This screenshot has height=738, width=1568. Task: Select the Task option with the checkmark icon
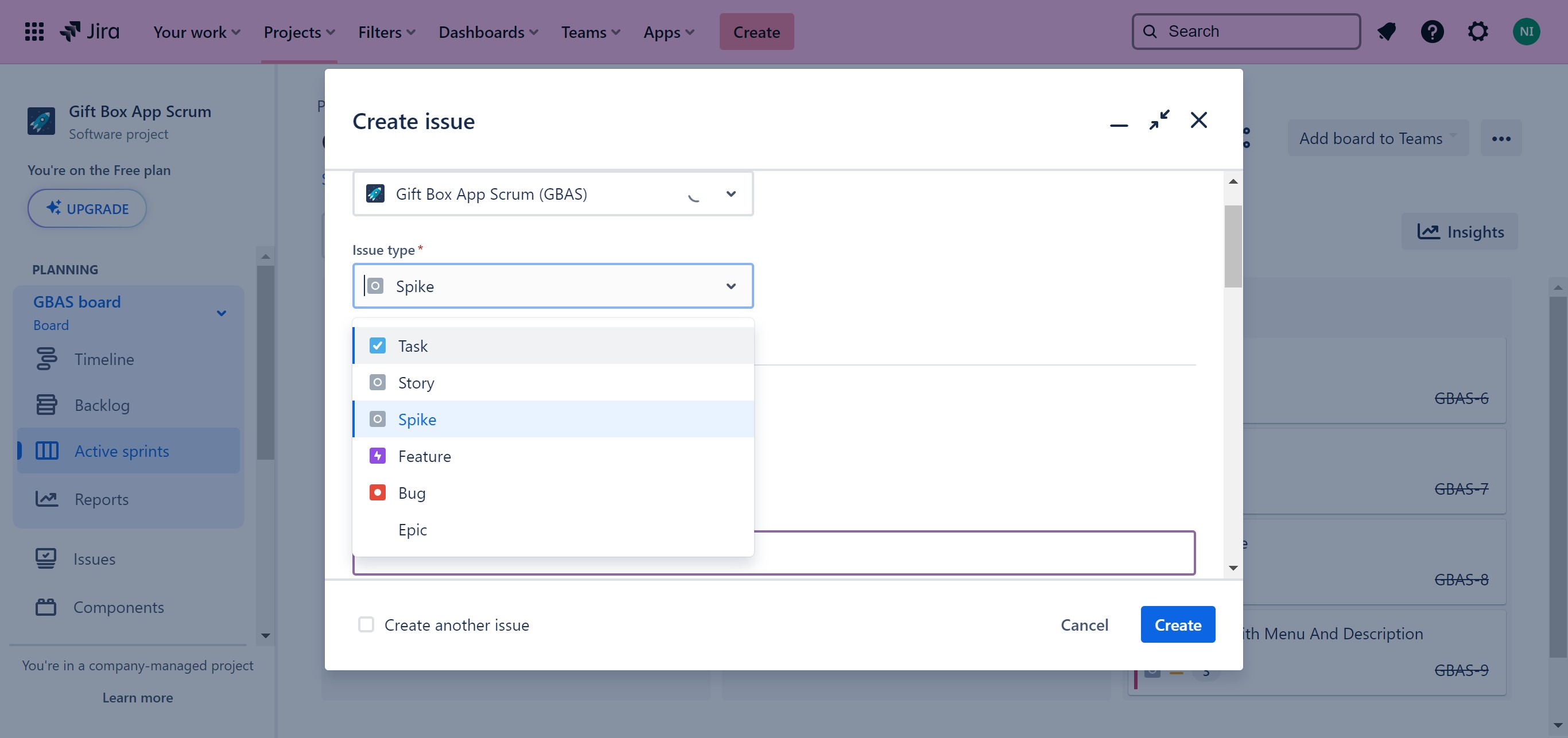[x=413, y=346]
